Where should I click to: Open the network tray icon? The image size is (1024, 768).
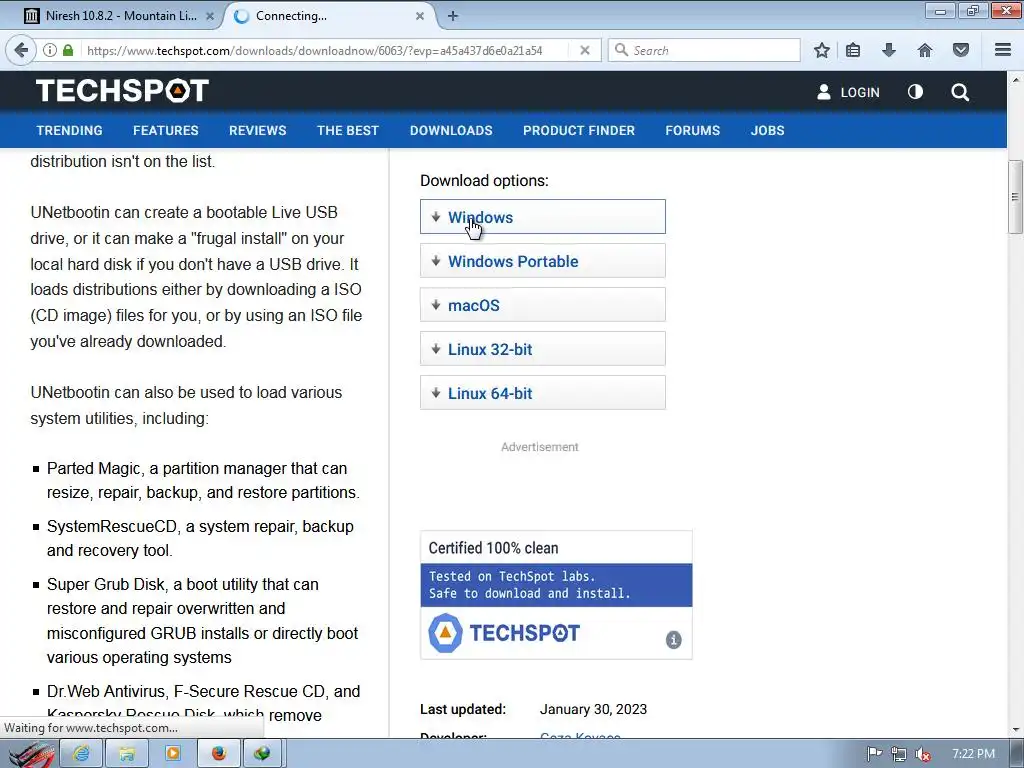click(x=899, y=754)
